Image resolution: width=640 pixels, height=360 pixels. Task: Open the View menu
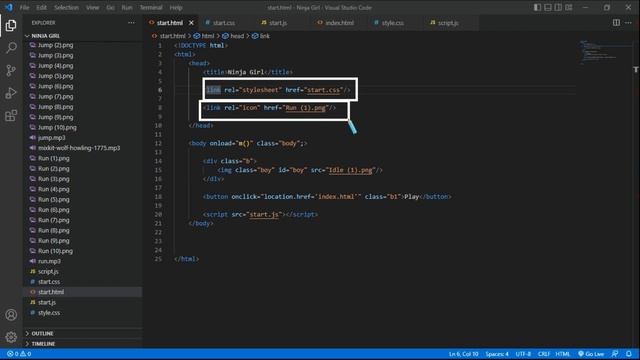click(x=93, y=7)
